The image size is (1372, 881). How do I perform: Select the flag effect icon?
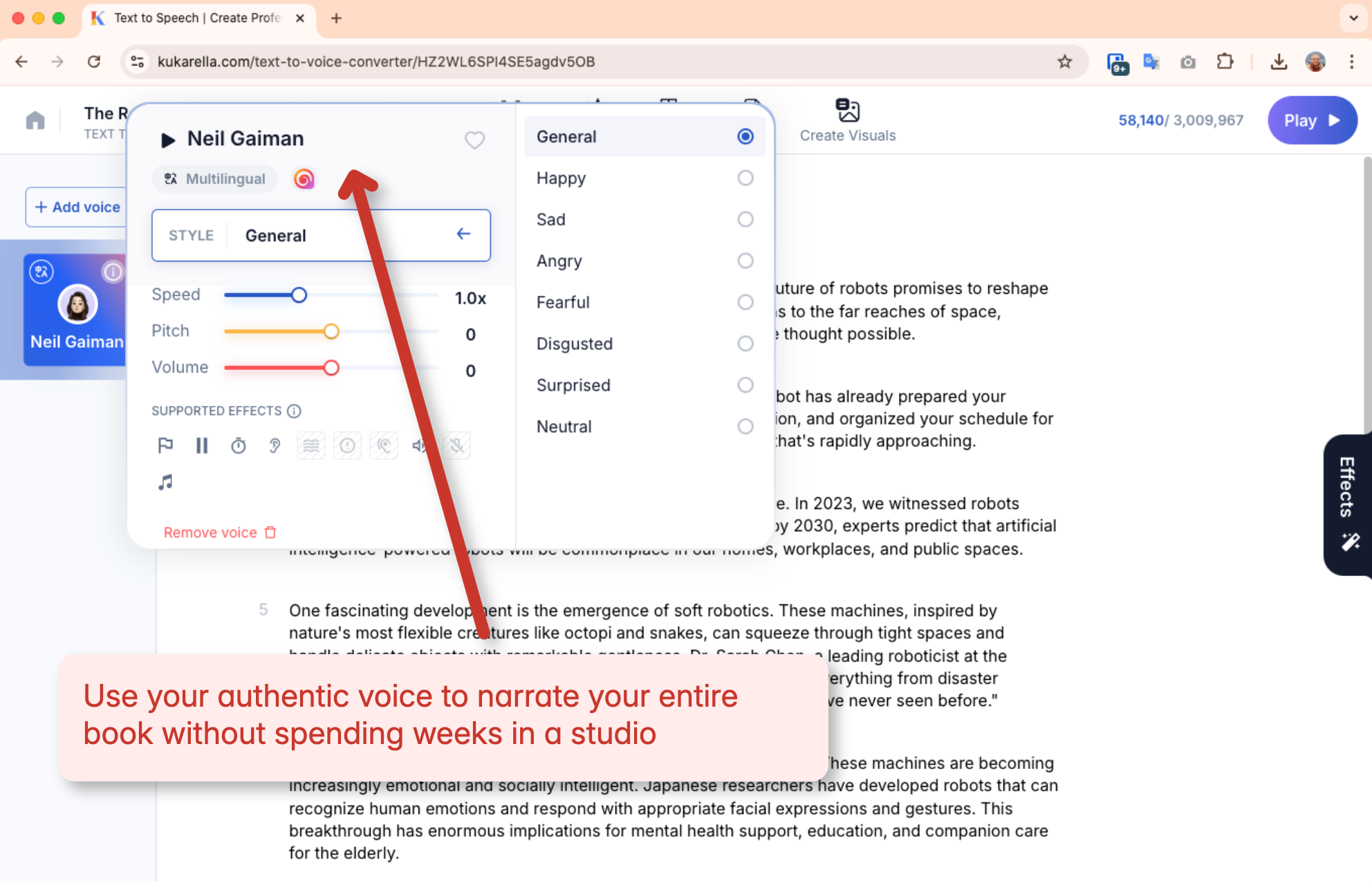pyautogui.click(x=165, y=446)
